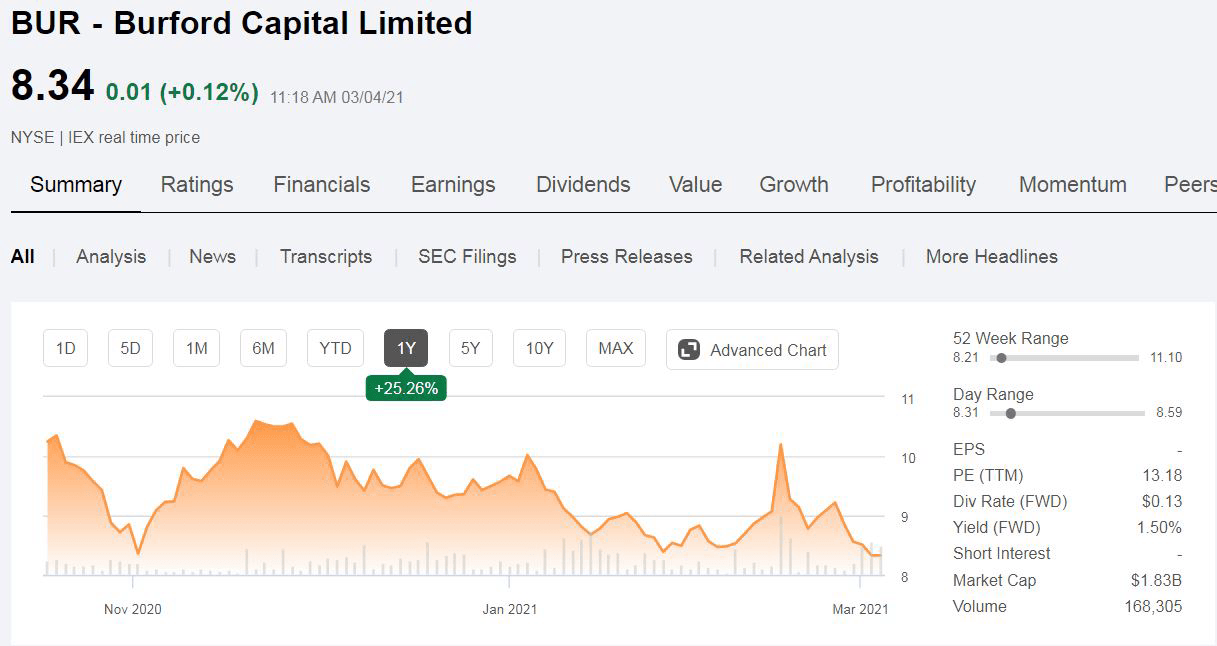This screenshot has width=1217, height=646.
Task: Open More Headlines
Action: tap(992, 257)
